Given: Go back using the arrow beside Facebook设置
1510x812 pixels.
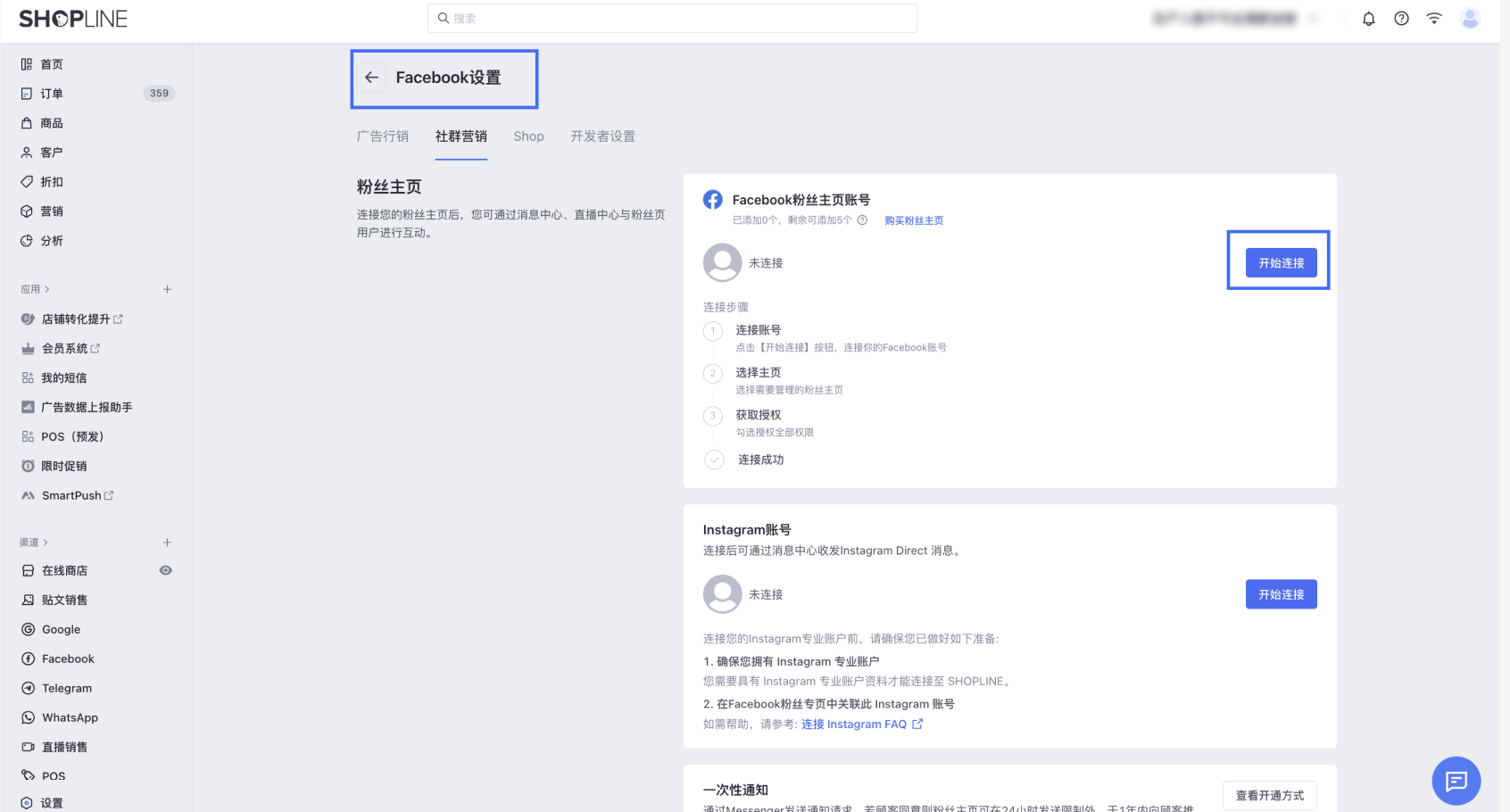Looking at the screenshot, I should coord(372,78).
